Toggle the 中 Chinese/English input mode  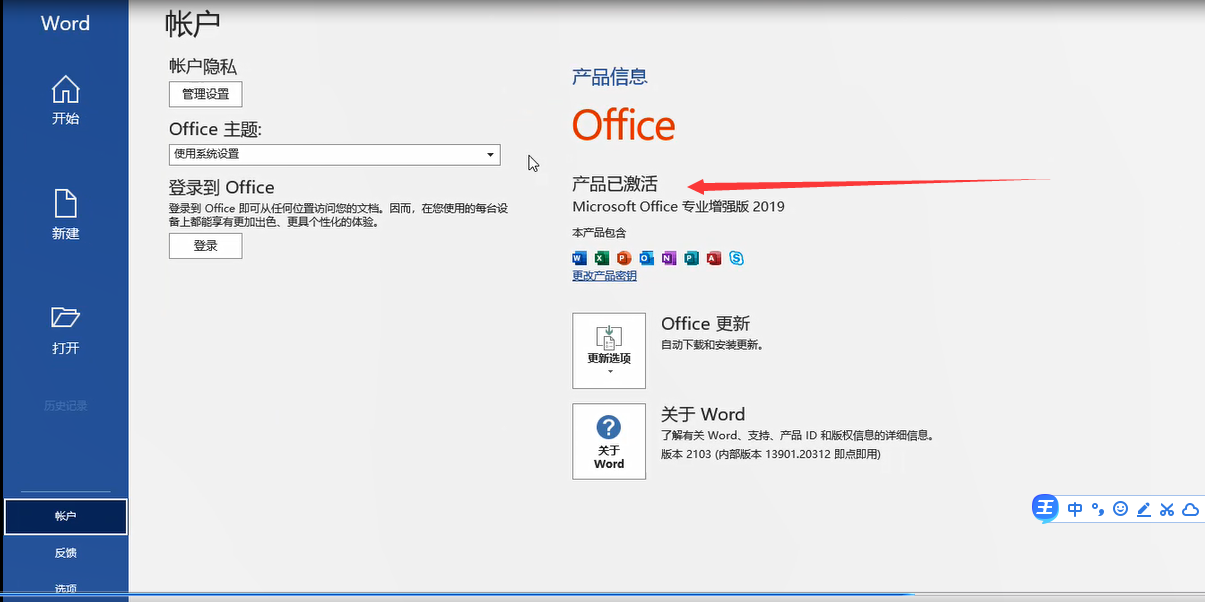[1075, 509]
